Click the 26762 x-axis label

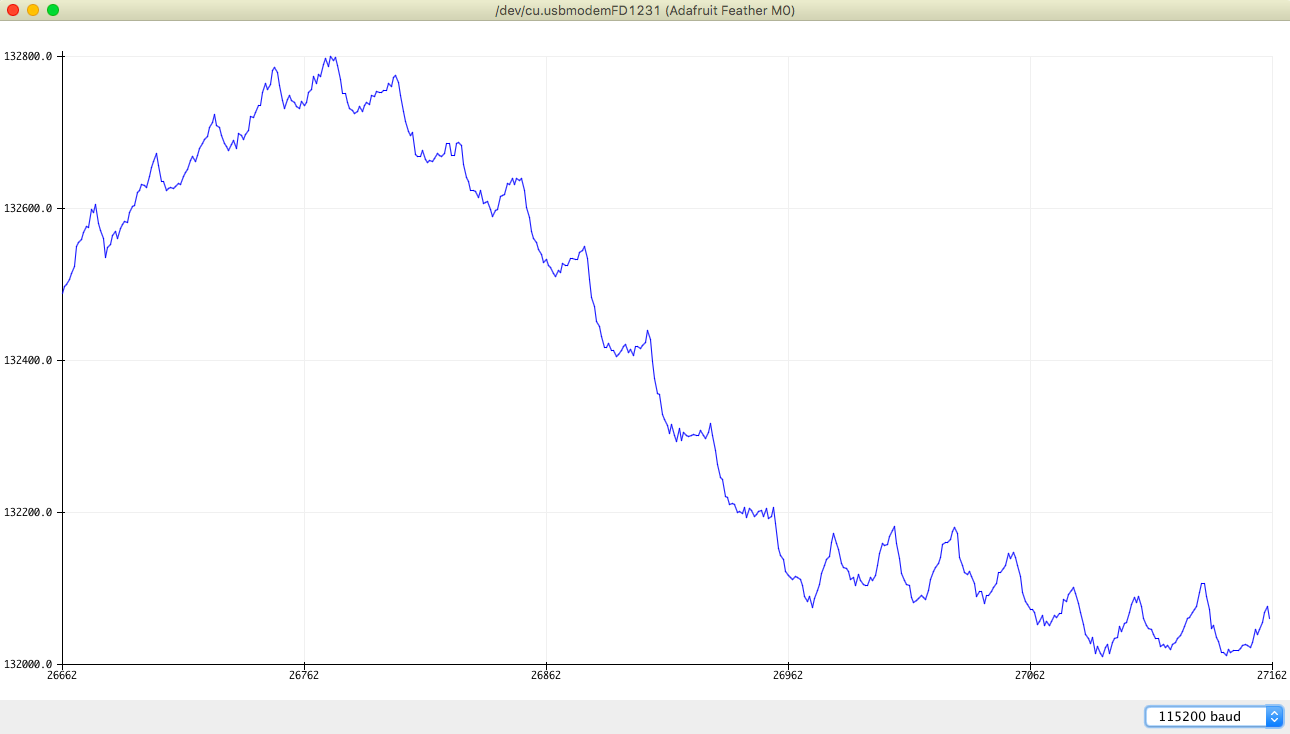point(304,675)
